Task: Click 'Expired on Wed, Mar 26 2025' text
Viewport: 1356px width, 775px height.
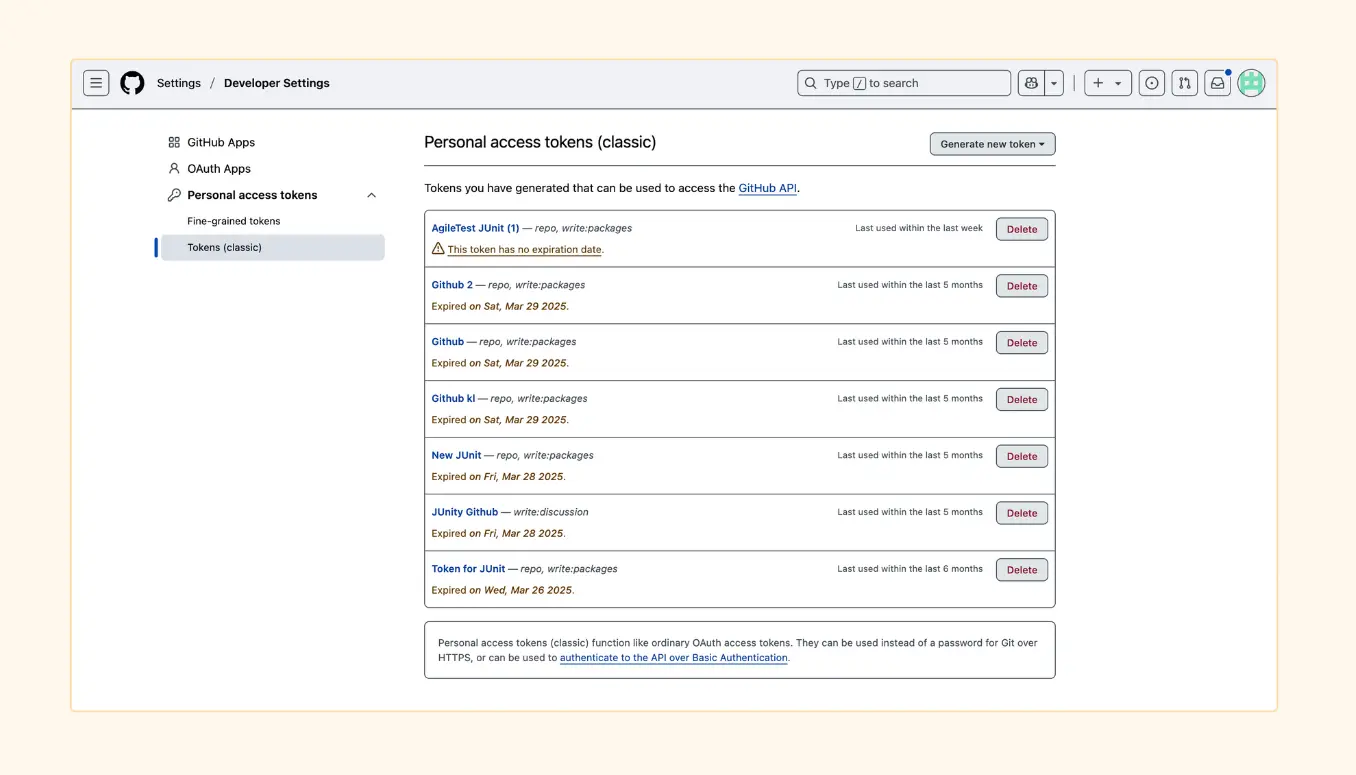Action: [x=503, y=590]
